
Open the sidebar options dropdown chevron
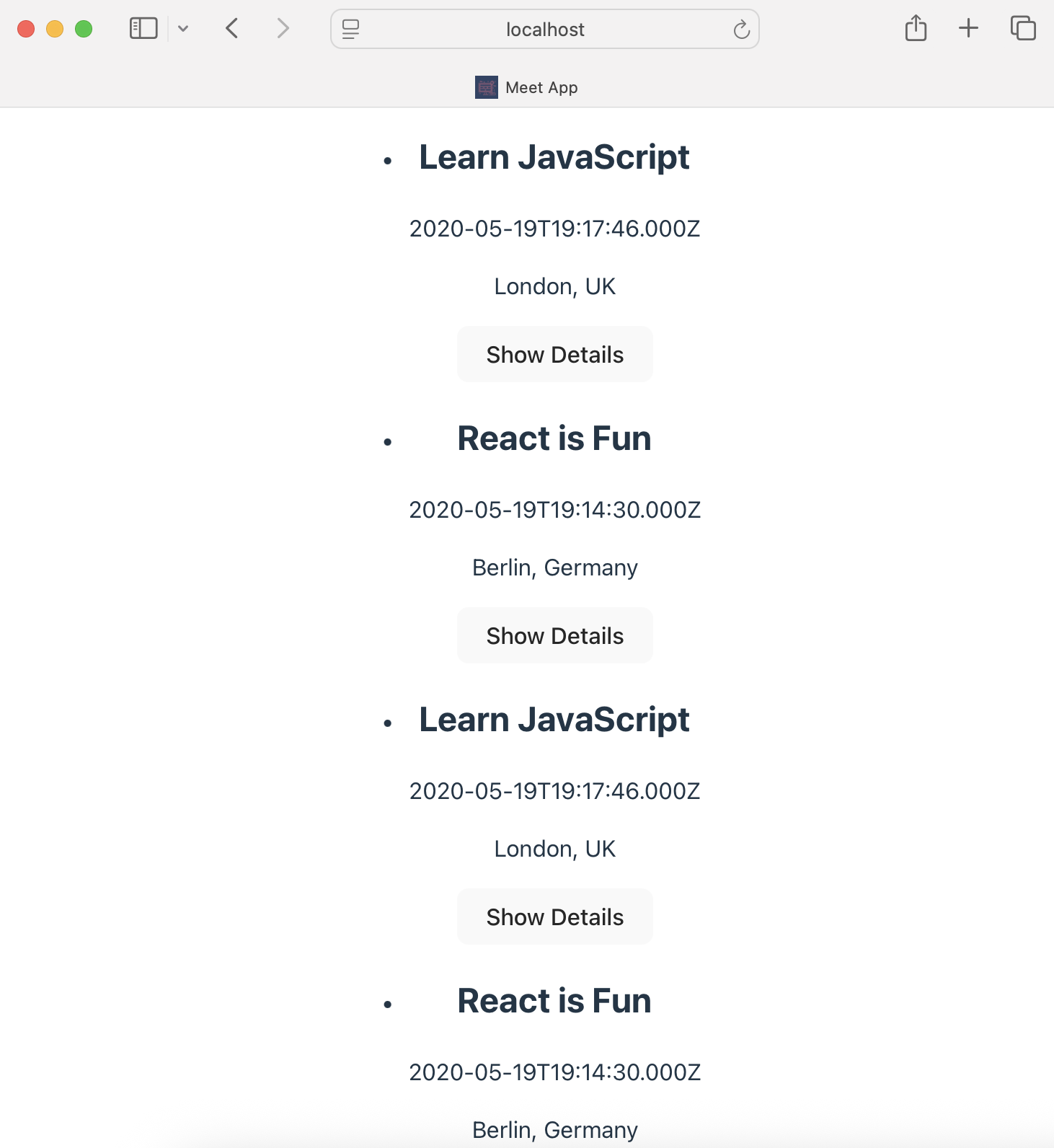click(x=183, y=29)
